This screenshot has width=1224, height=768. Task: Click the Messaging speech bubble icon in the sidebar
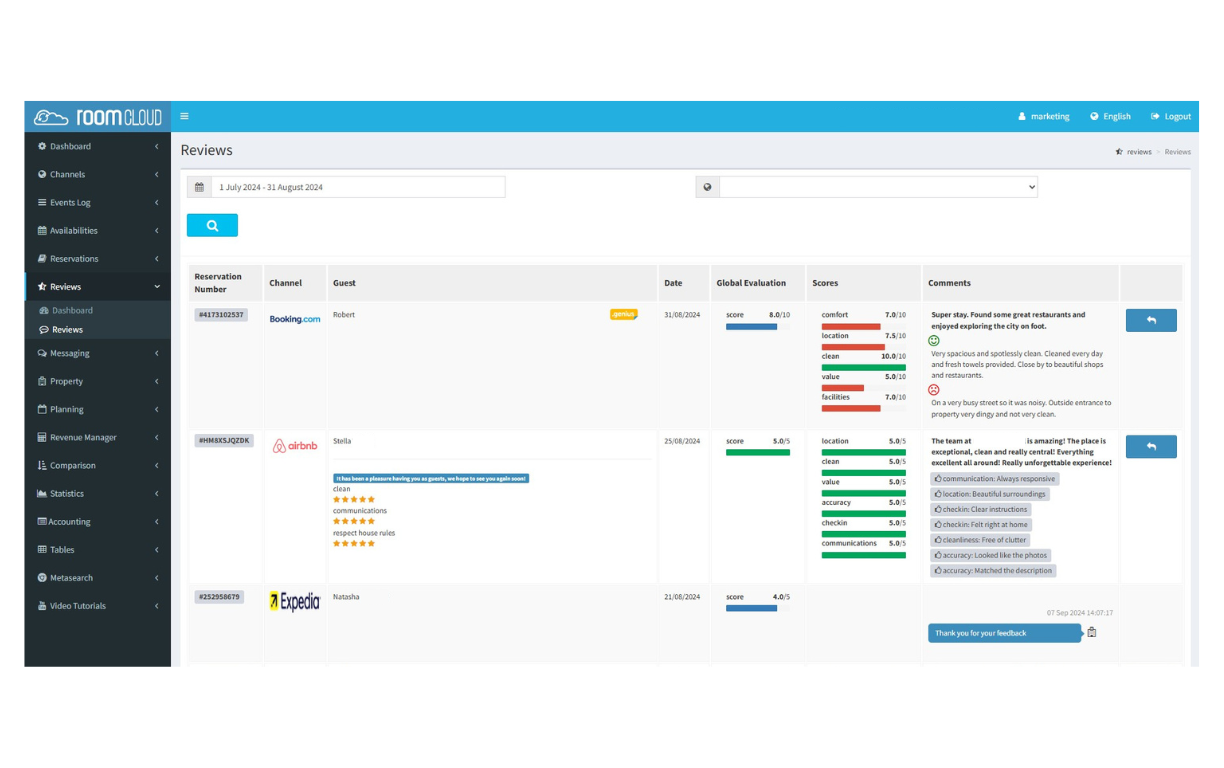(41, 353)
